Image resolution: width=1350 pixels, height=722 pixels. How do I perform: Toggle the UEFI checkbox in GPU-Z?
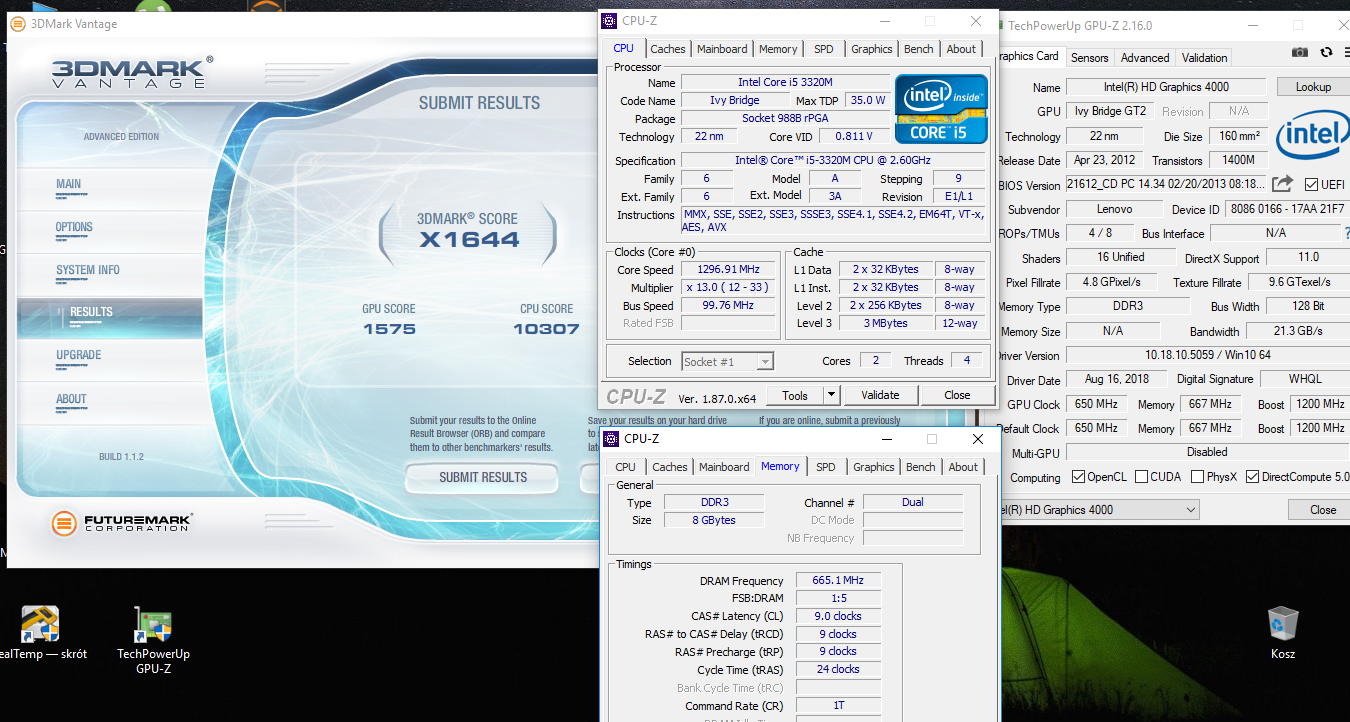1312,185
